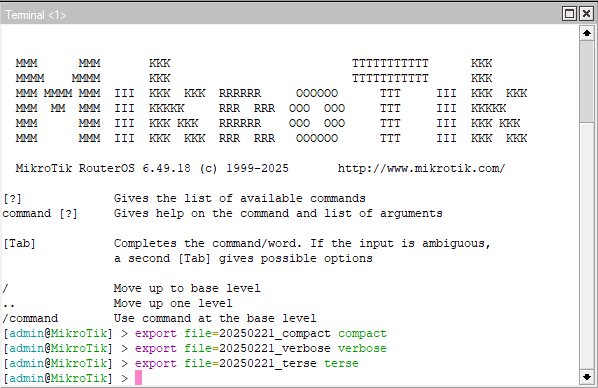Click the MikroTik RouterOS 6.49.18 version text

pos(103,168)
